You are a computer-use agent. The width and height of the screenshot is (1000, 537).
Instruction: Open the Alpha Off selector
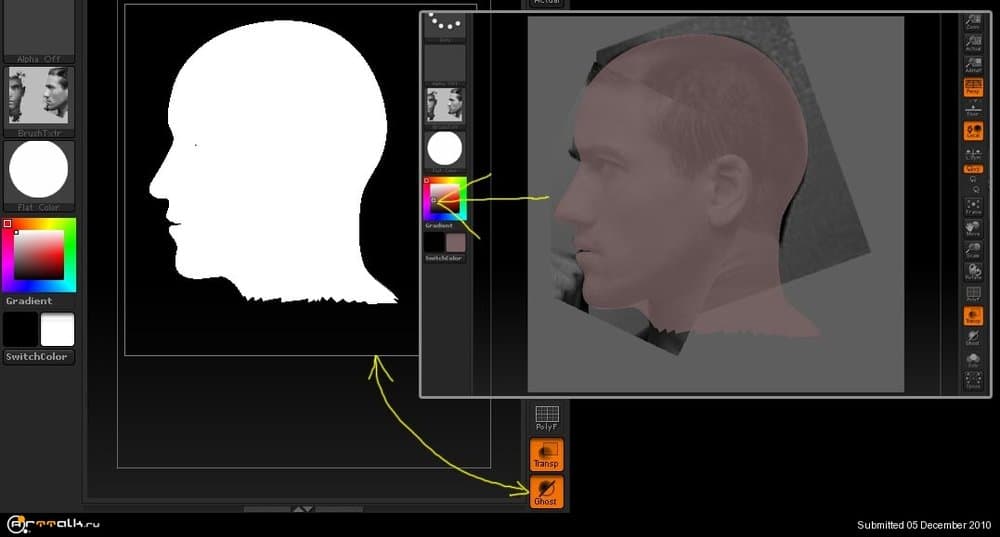click(x=38, y=31)
